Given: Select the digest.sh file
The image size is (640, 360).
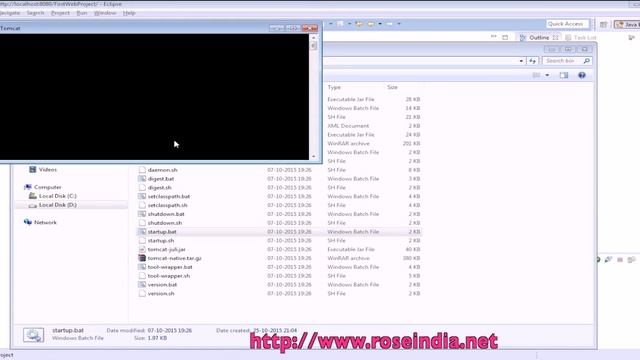Looking at the screenshot, I should click(160, 188).
